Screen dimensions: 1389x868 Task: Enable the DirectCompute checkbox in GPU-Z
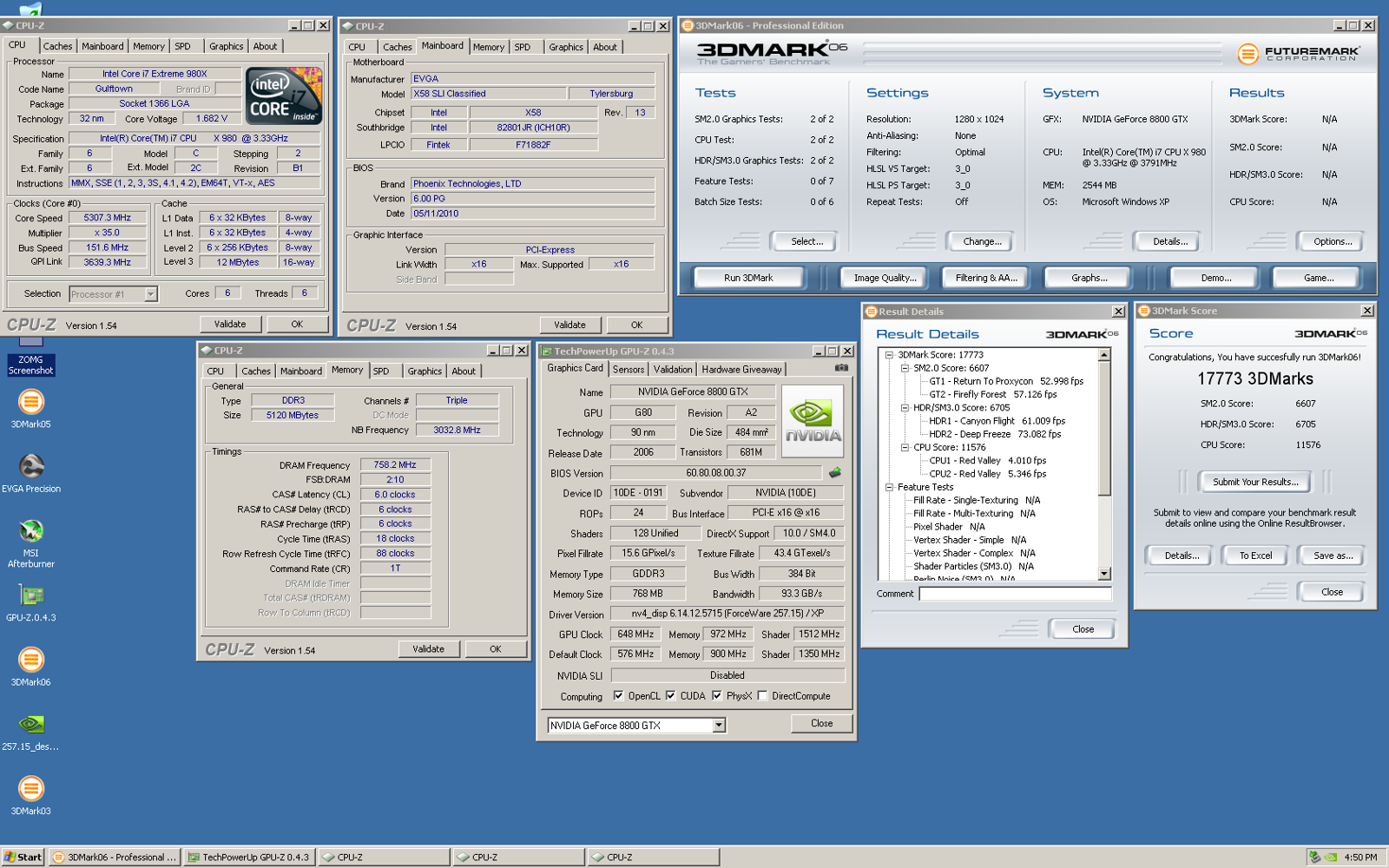tap(762, 695)
